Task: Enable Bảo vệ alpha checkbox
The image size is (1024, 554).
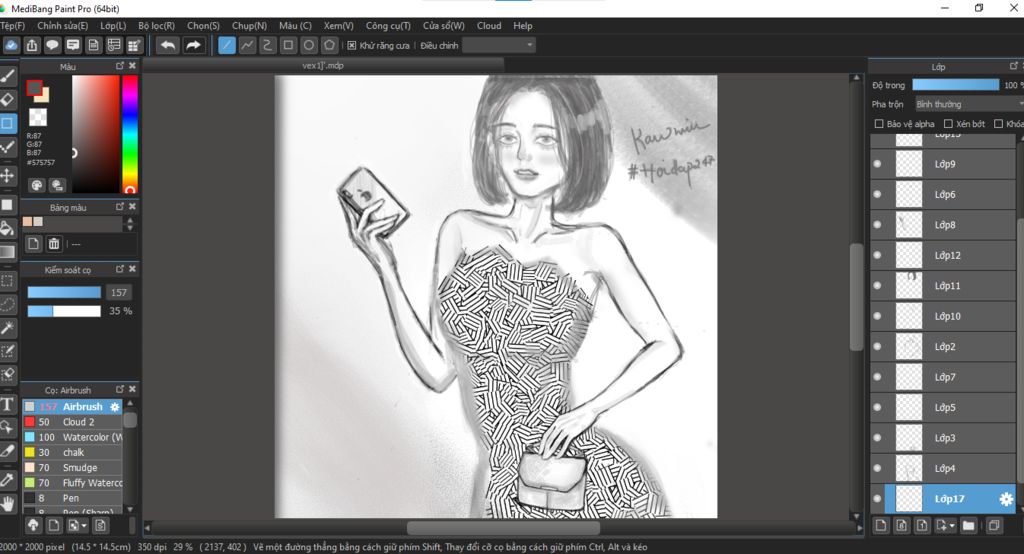Action: (x=878, y=123)
